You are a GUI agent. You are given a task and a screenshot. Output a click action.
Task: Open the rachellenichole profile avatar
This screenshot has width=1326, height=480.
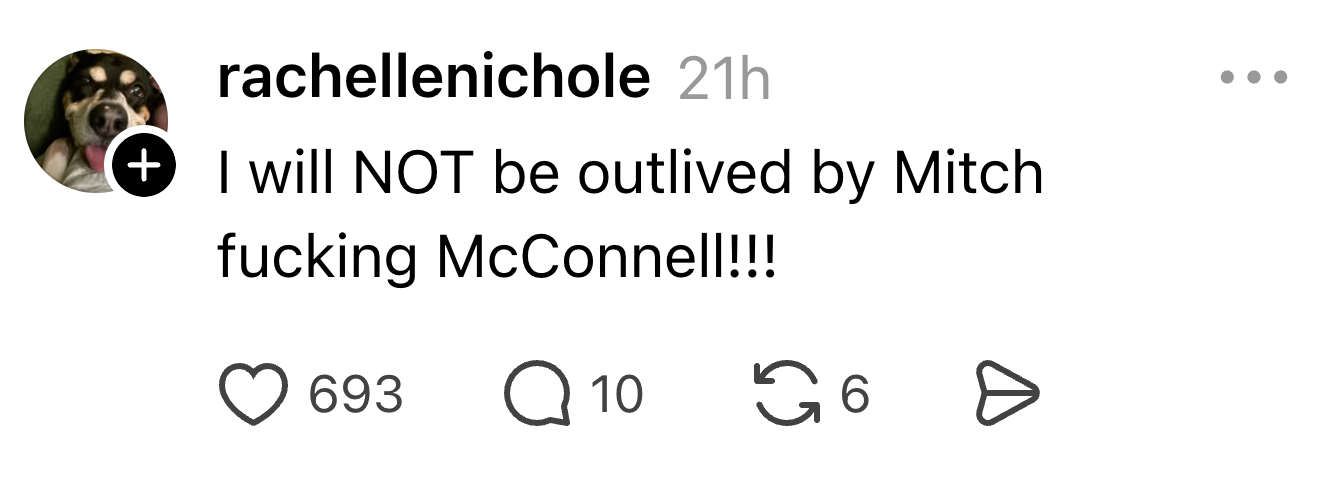90,115
